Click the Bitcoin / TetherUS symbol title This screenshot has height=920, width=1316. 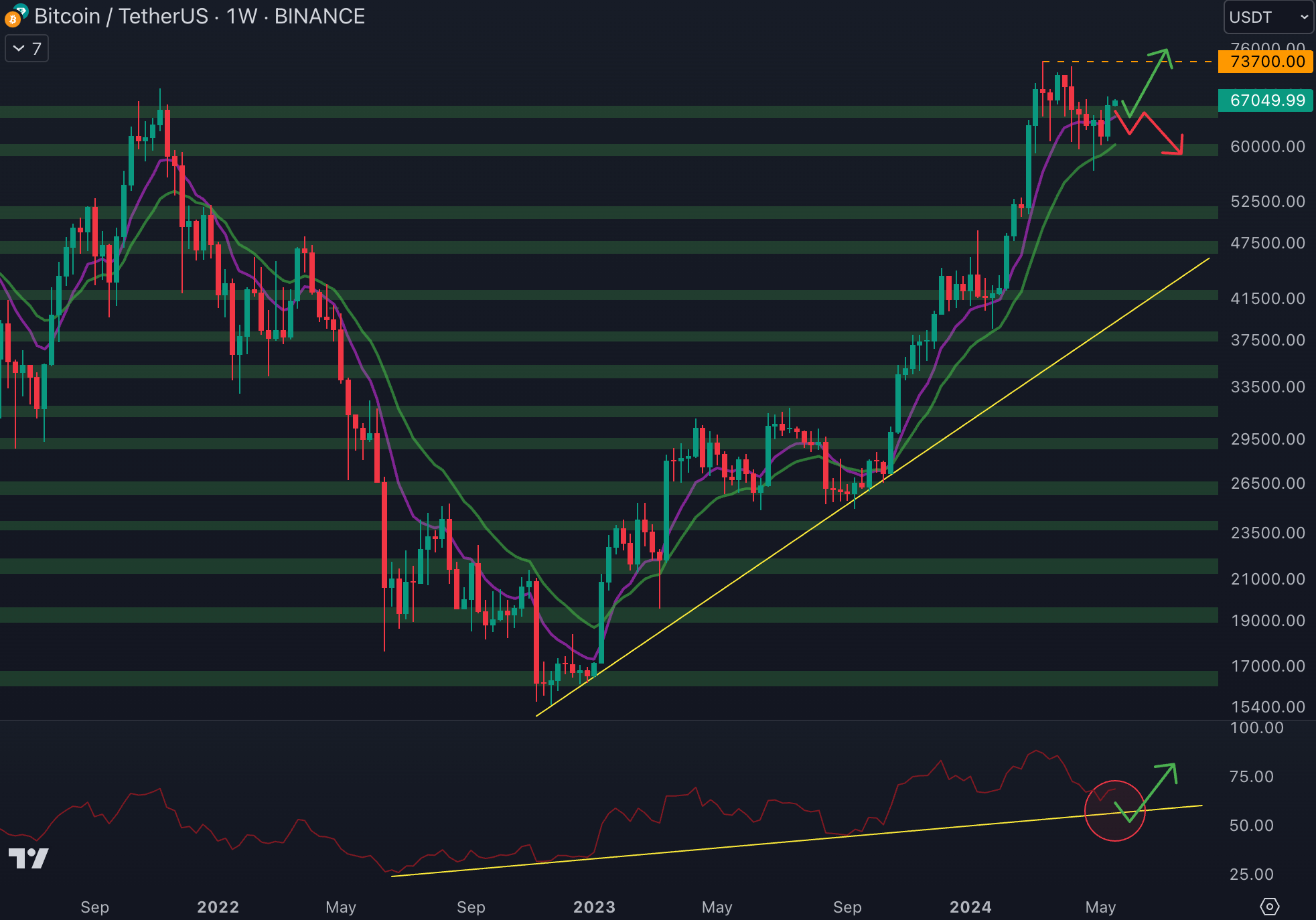click(x=121, y=16)
